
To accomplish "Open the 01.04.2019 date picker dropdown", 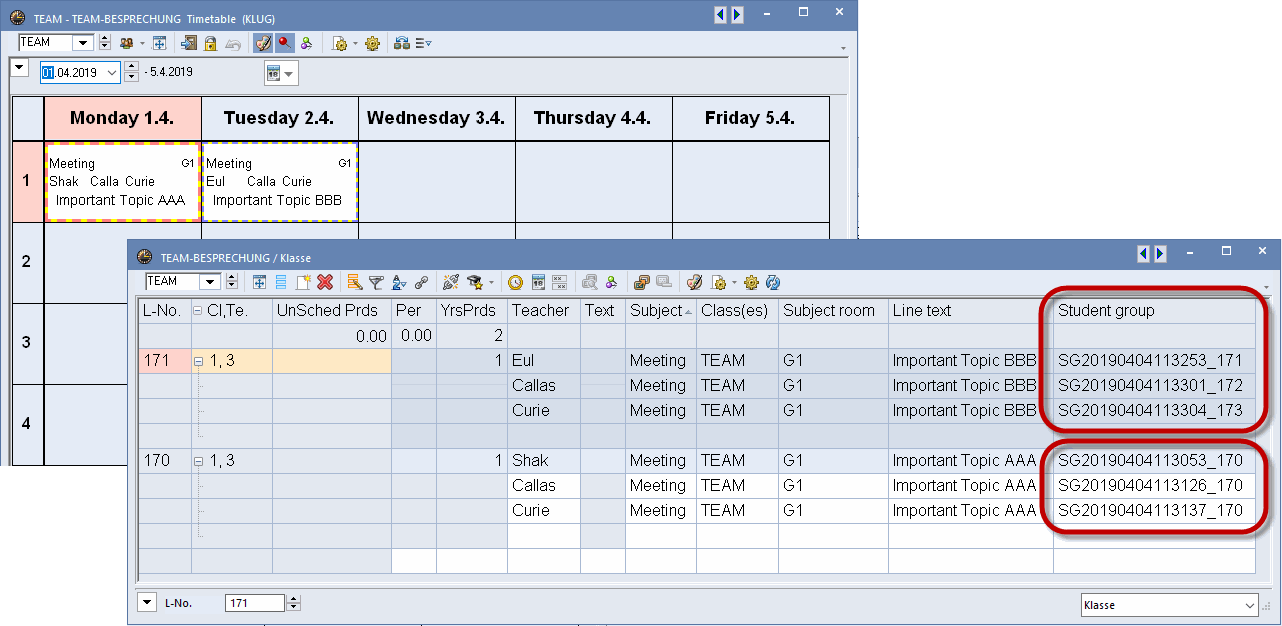I will tap(111, 72).
